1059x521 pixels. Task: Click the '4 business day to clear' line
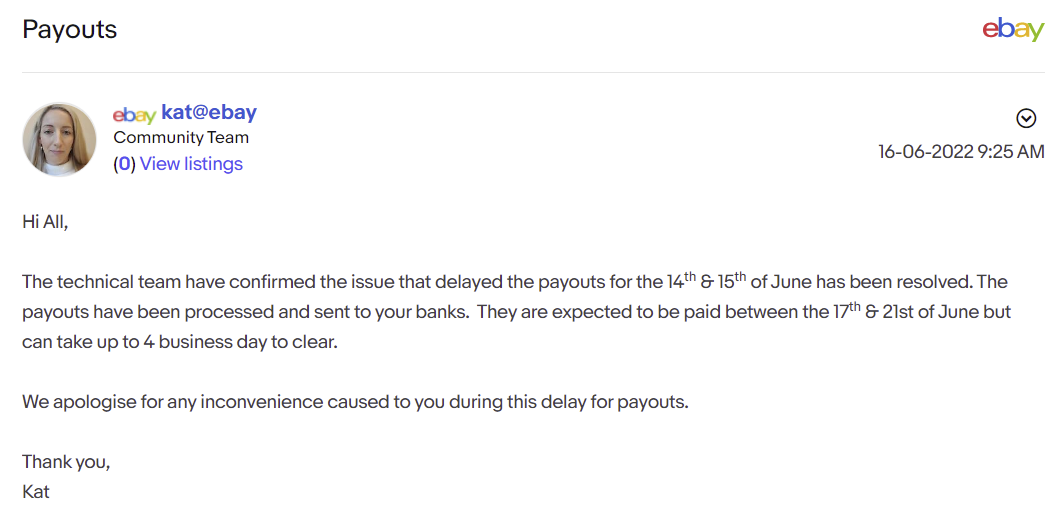pos(180,342)
